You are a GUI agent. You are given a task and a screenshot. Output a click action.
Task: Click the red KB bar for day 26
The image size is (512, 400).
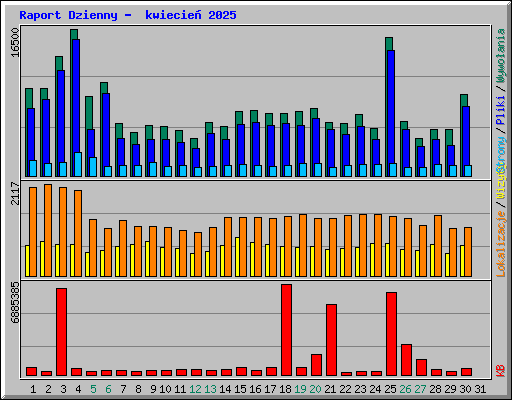(406, 360)
